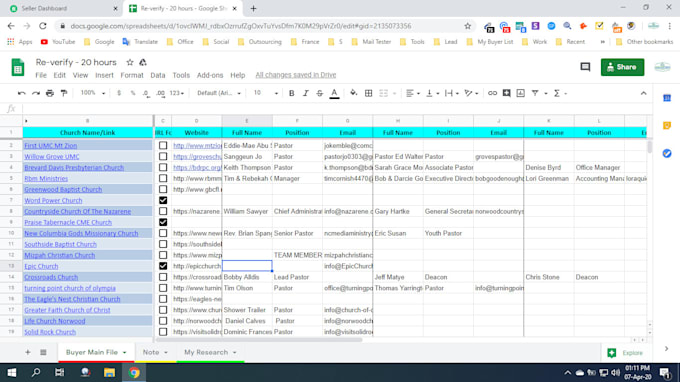Open the zoom 100% dropdown
The width and height of the screenshot is (680, 382).
[93, 93]
